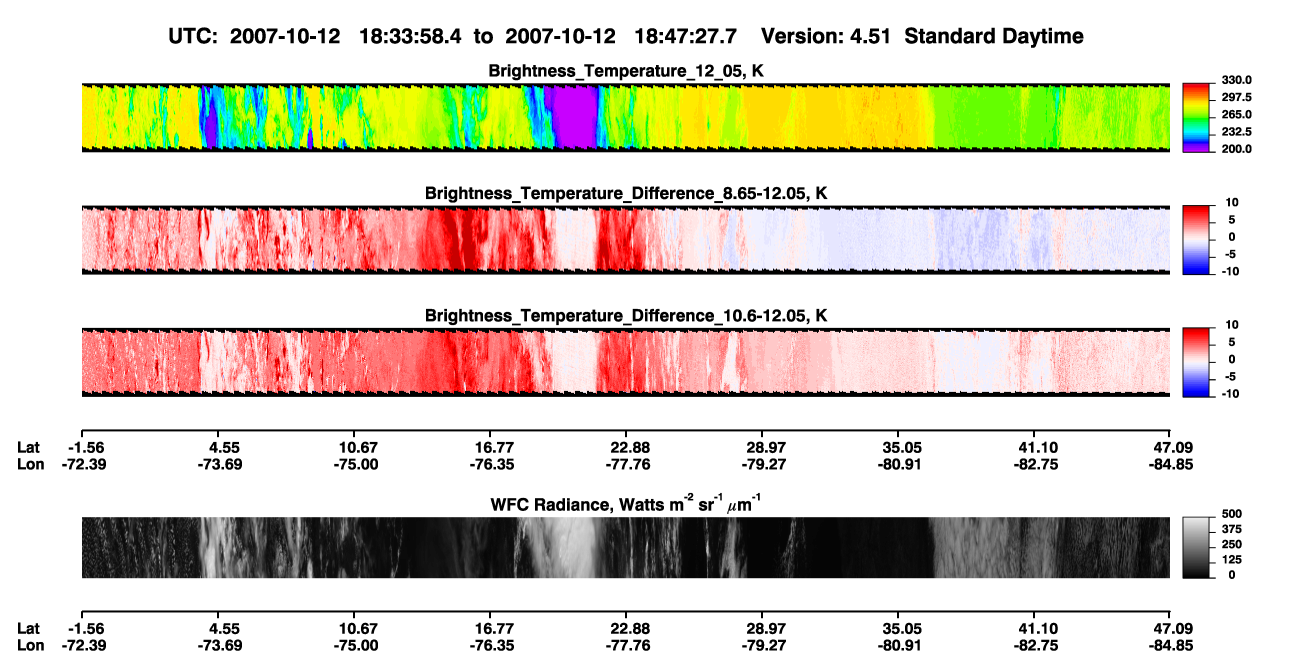Click longitude -76.35 on axis below WFC panel
1300x667 pixels.
click(x=492, y=645)
